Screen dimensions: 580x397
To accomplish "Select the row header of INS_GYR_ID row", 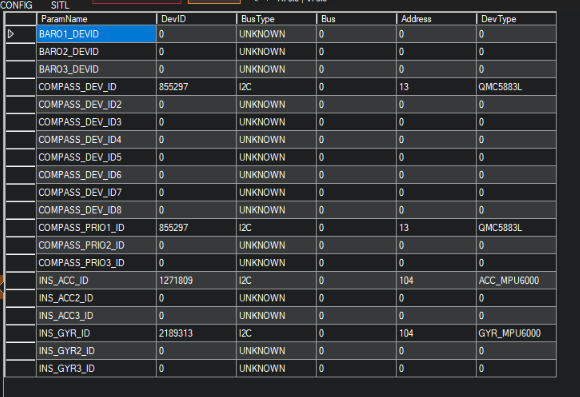I will coord(21,333).
